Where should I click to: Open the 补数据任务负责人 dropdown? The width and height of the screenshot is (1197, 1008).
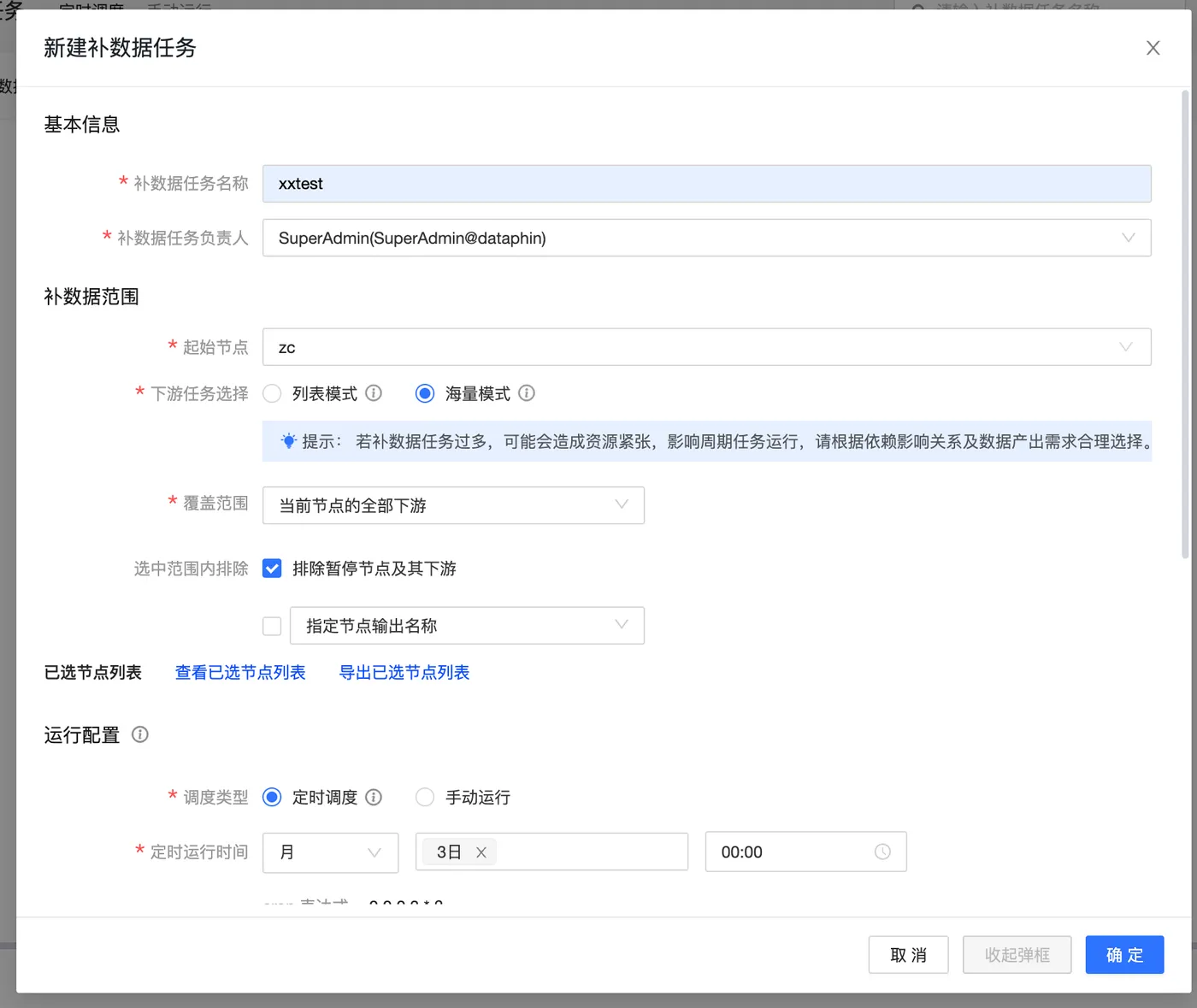(x=706, y=238)
